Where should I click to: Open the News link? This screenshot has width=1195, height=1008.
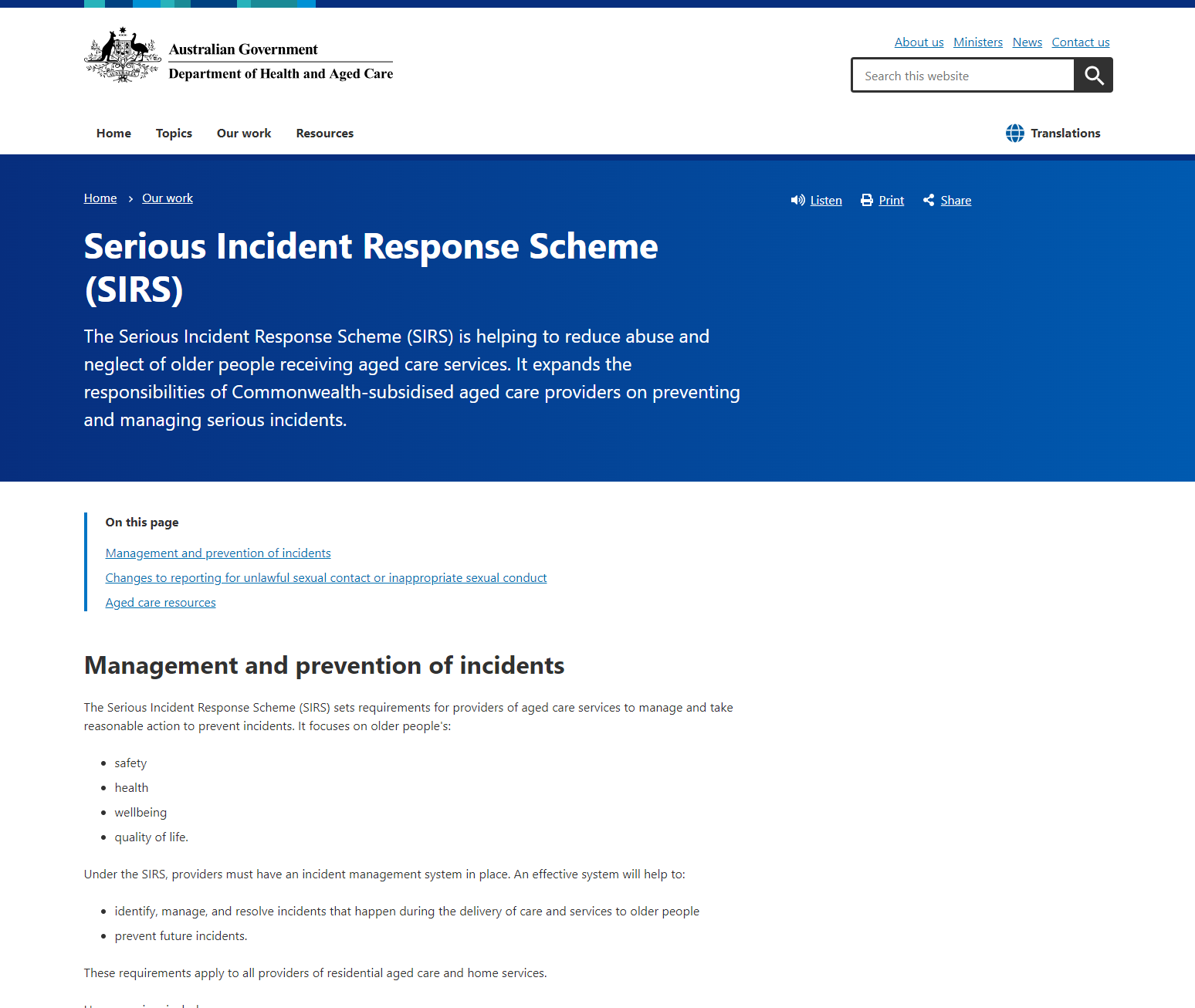(x=1027, y=42)
